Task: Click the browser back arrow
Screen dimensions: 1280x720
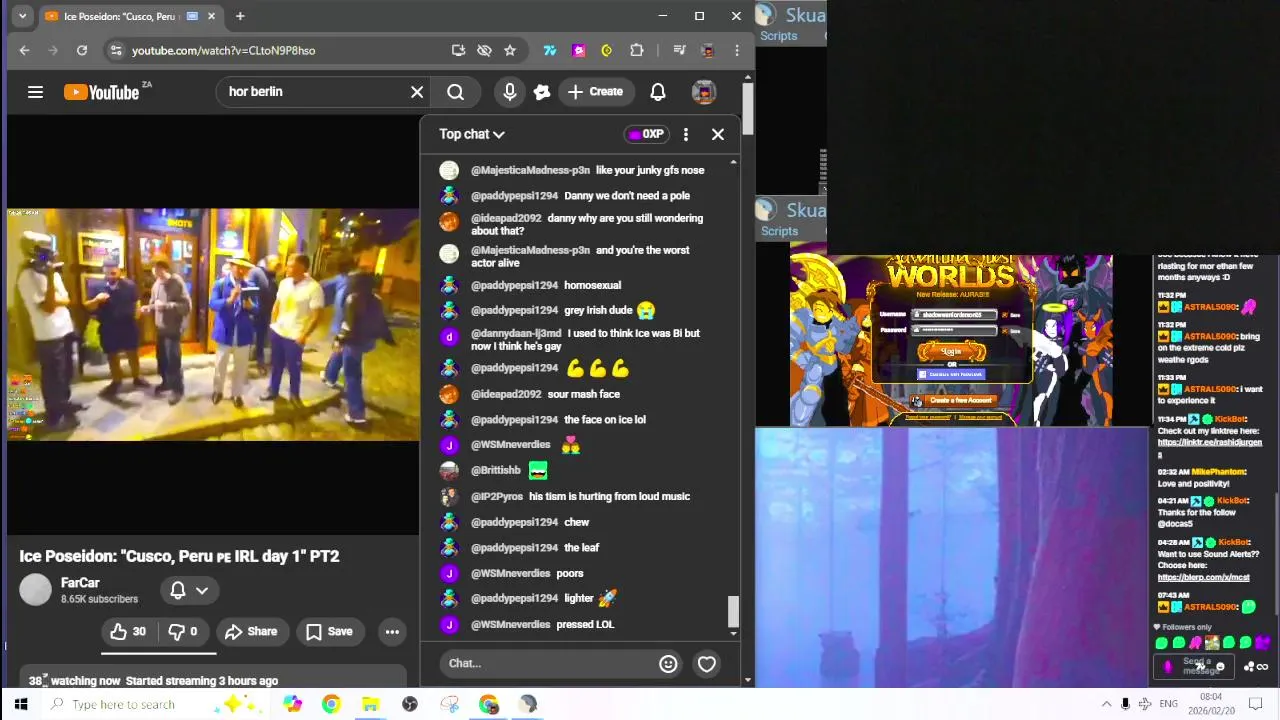Action: point(24,50)
